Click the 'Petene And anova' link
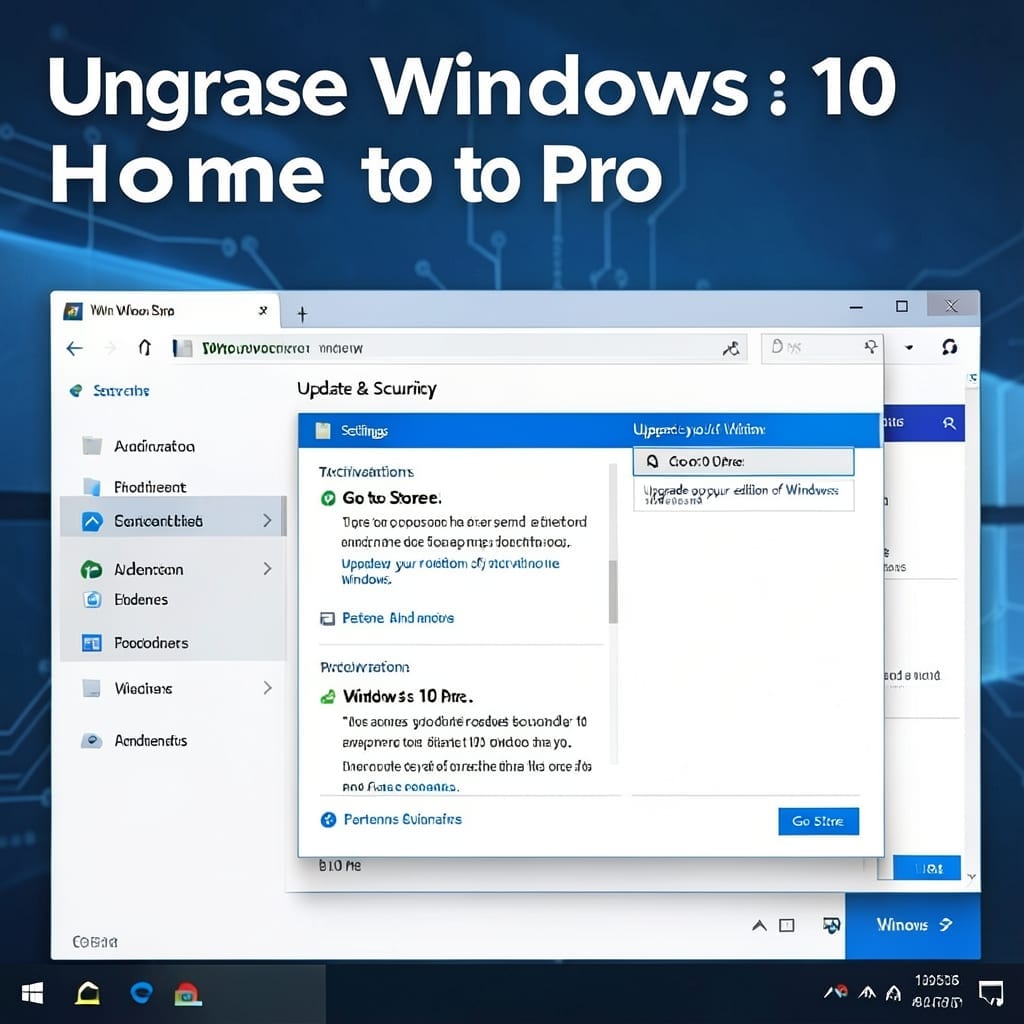This screenshot has width=1024, height=1024. point(398,618)
